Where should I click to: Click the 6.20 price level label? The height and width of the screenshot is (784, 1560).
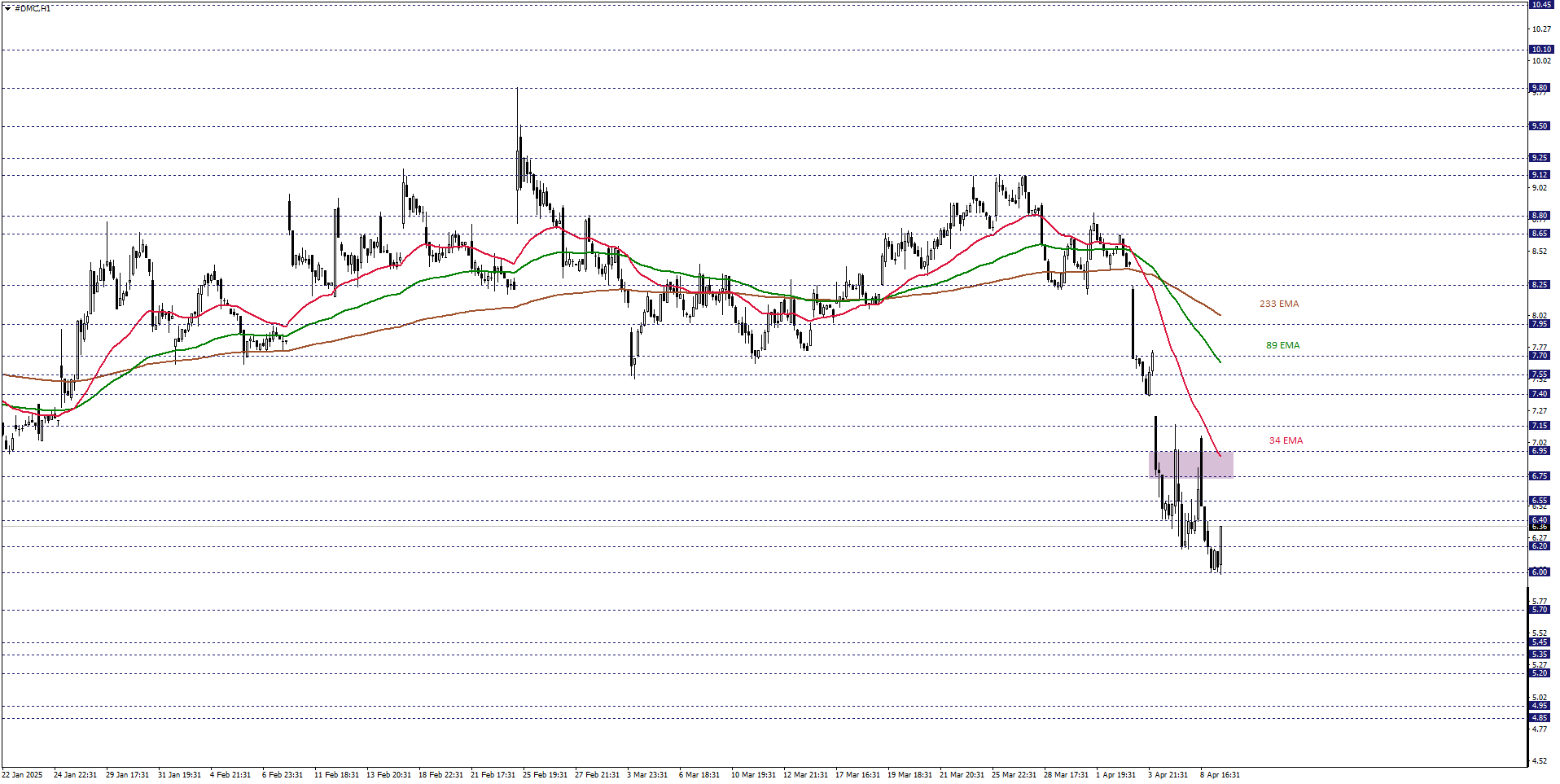coord(1539,546)
